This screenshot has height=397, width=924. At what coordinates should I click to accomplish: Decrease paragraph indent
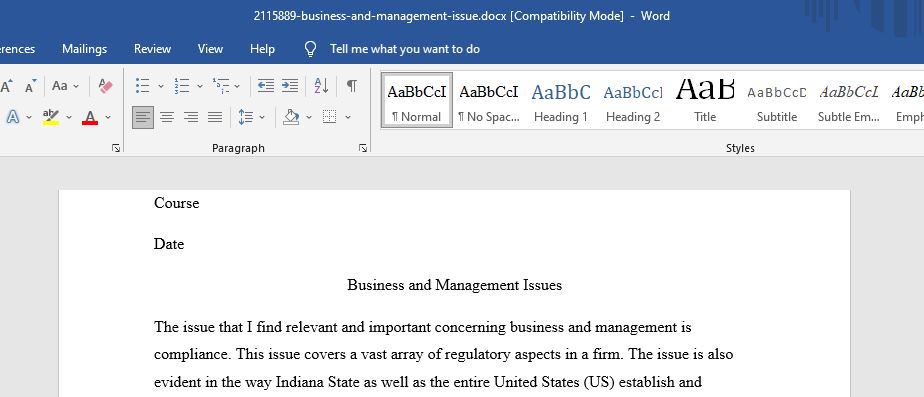pyautogui.click(x=266, y=86)
